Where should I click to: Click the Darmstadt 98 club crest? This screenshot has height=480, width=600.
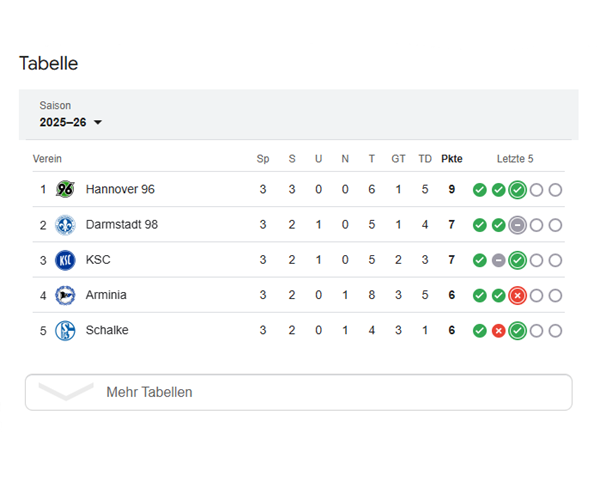[65, 225]
